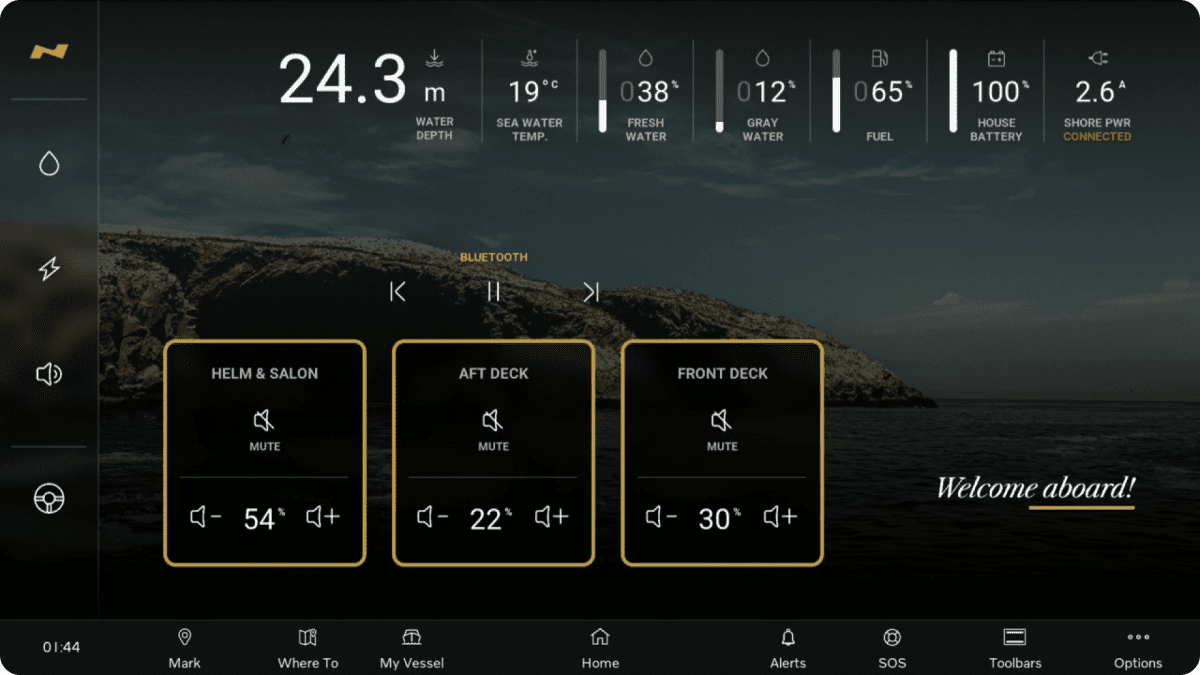Open the water tanks sidebar icon
1200x675 pixels.
pyautogui.click(x=49, y=164)
